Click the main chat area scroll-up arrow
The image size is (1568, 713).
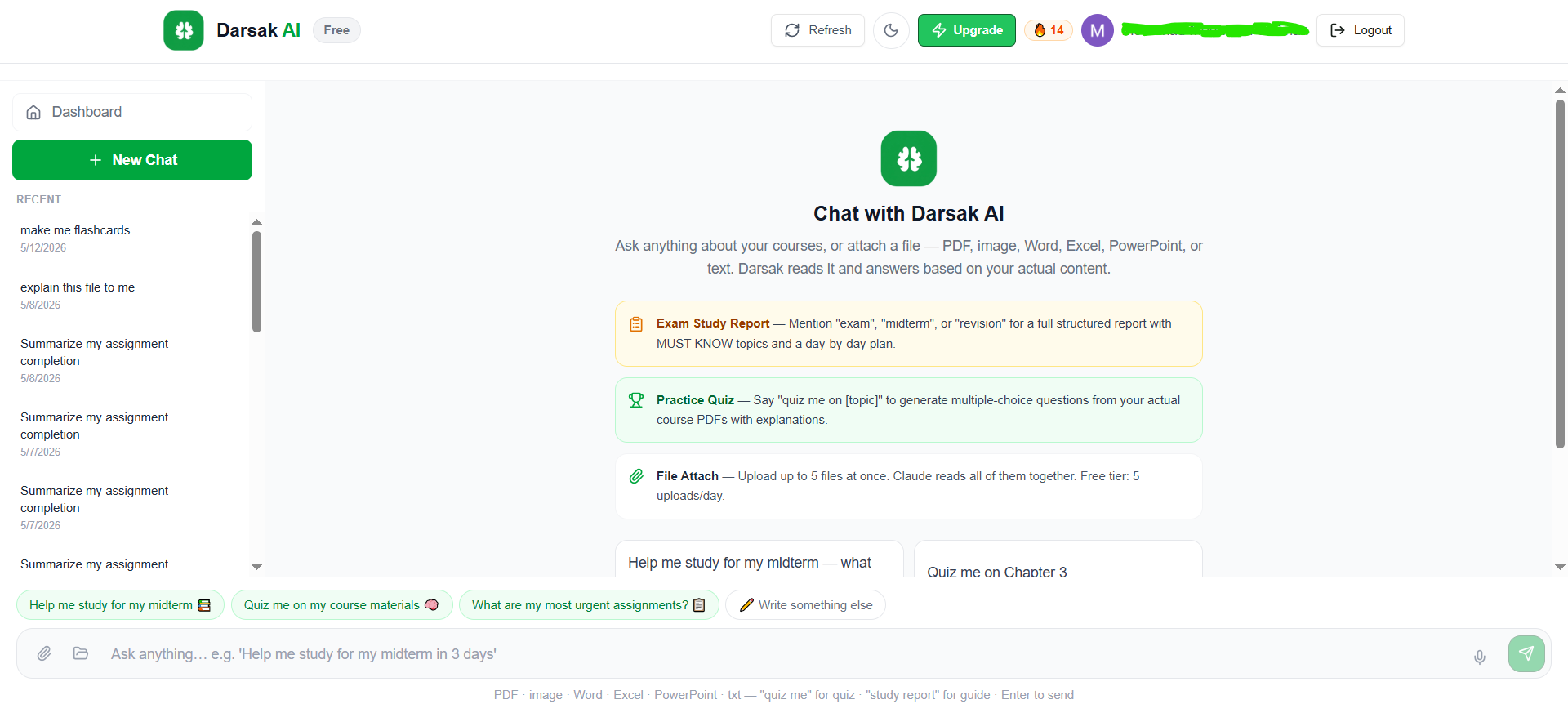tap(1560, 91)
